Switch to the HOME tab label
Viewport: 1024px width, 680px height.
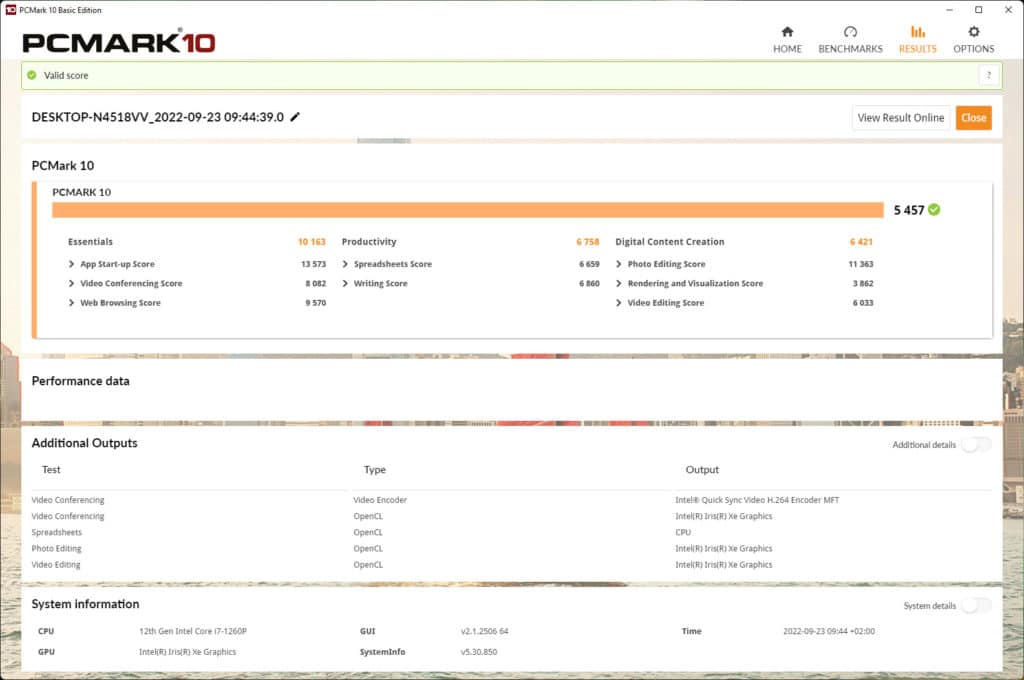click(x=787, y=49)
